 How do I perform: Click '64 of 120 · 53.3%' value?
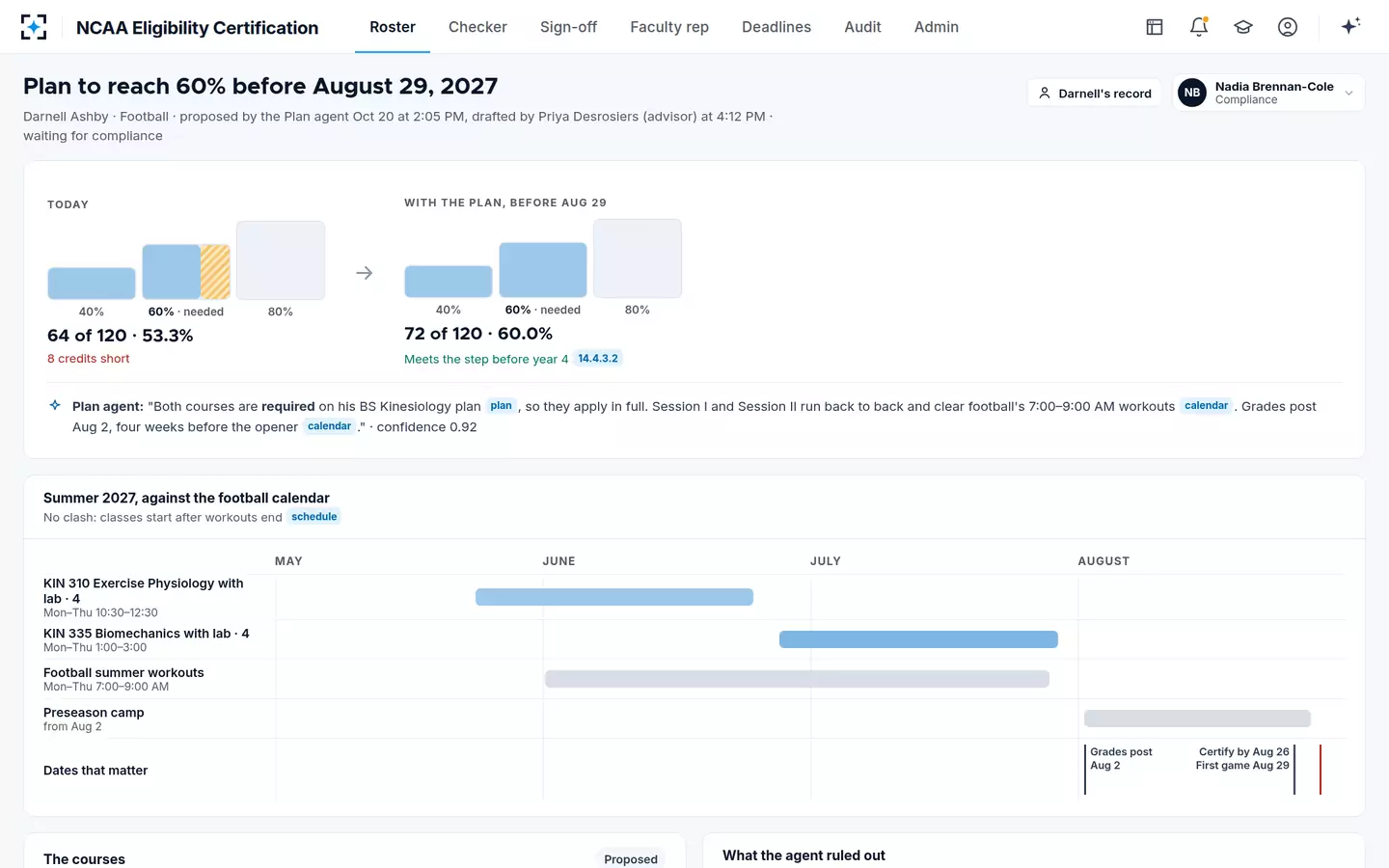(121, 336)
